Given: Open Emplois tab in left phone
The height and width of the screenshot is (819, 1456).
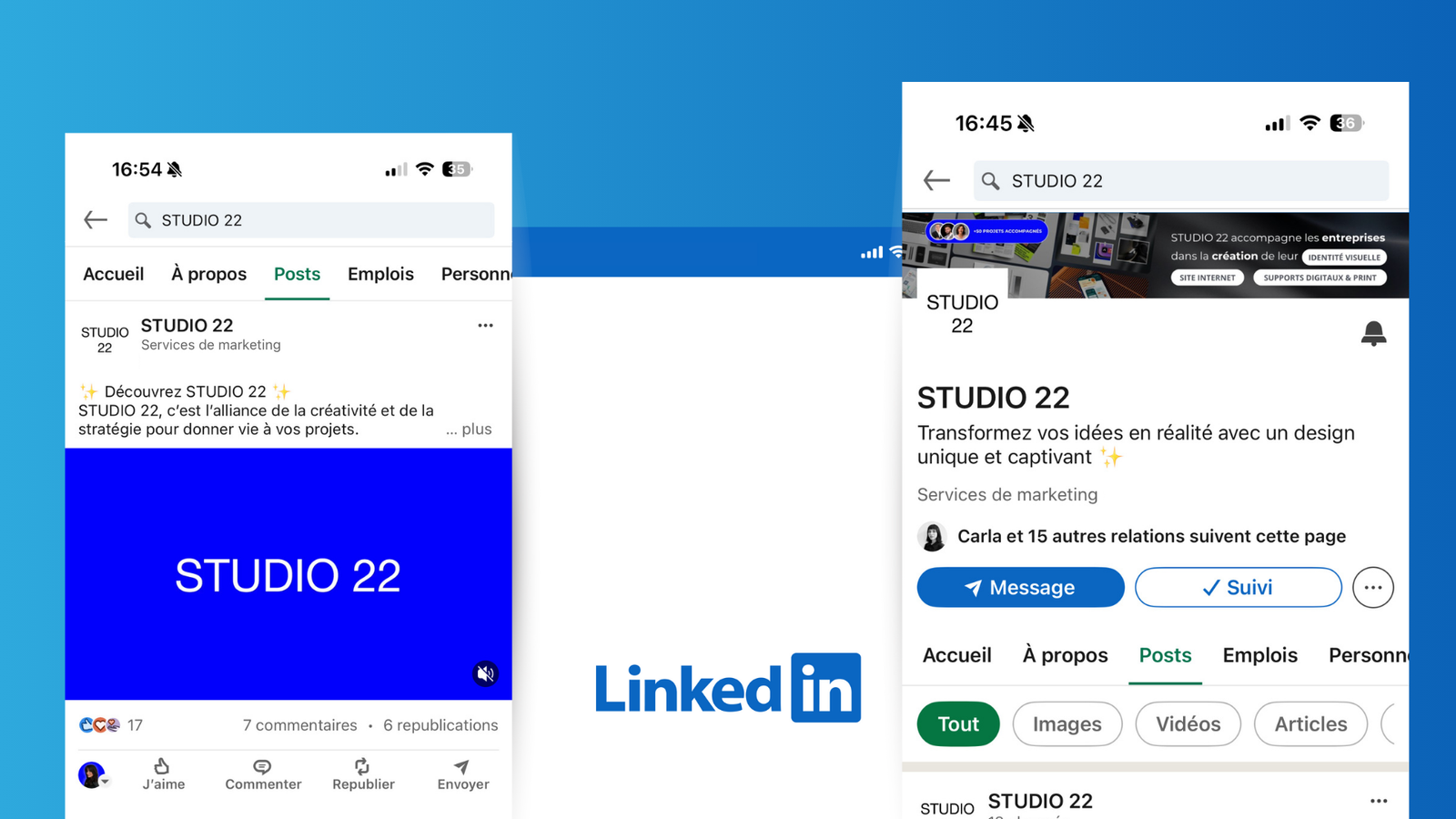Looking at the screenshot, I should 380,274.
